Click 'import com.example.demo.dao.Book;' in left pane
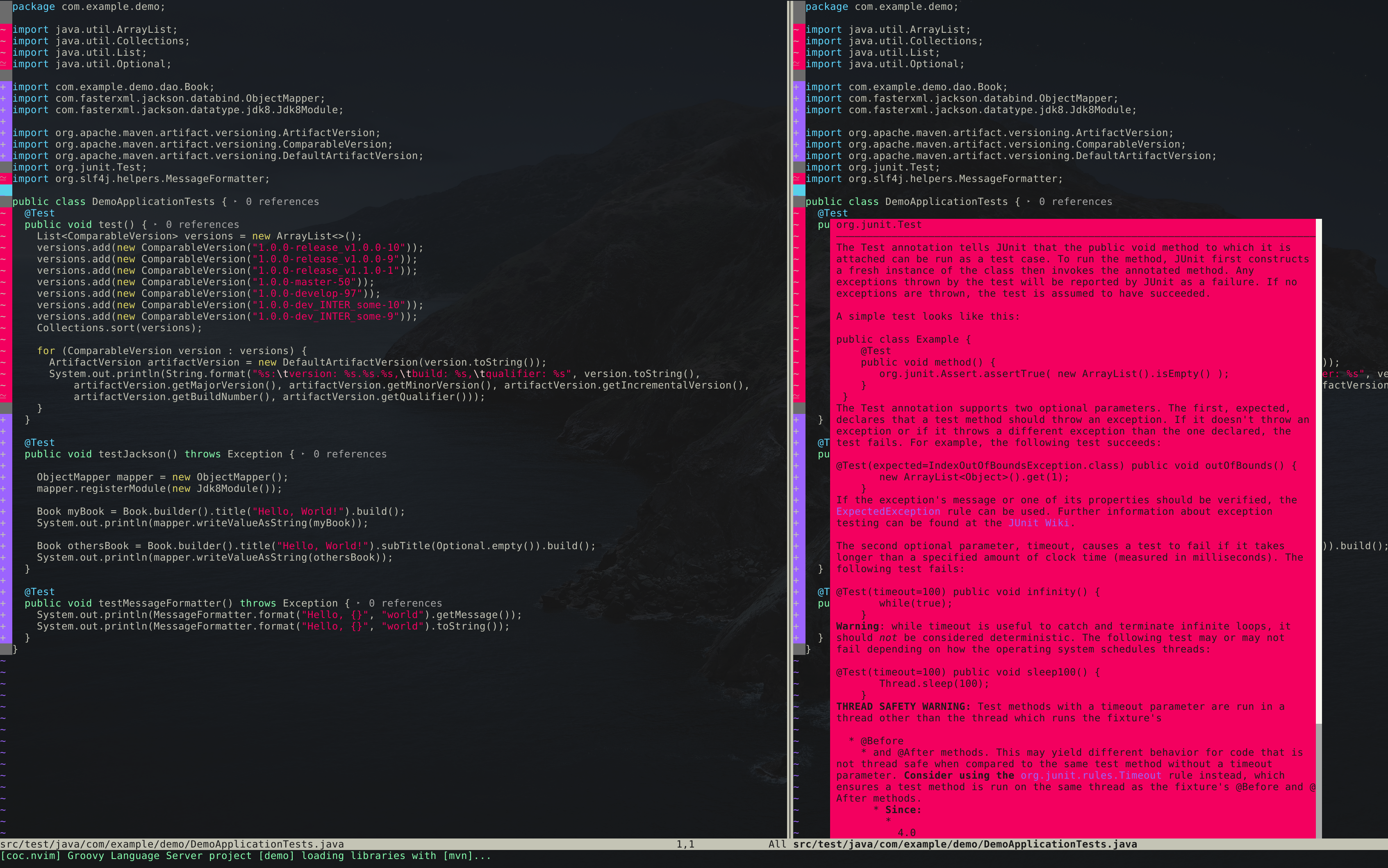Screen dimensions: 1388x868 [113, 87]
